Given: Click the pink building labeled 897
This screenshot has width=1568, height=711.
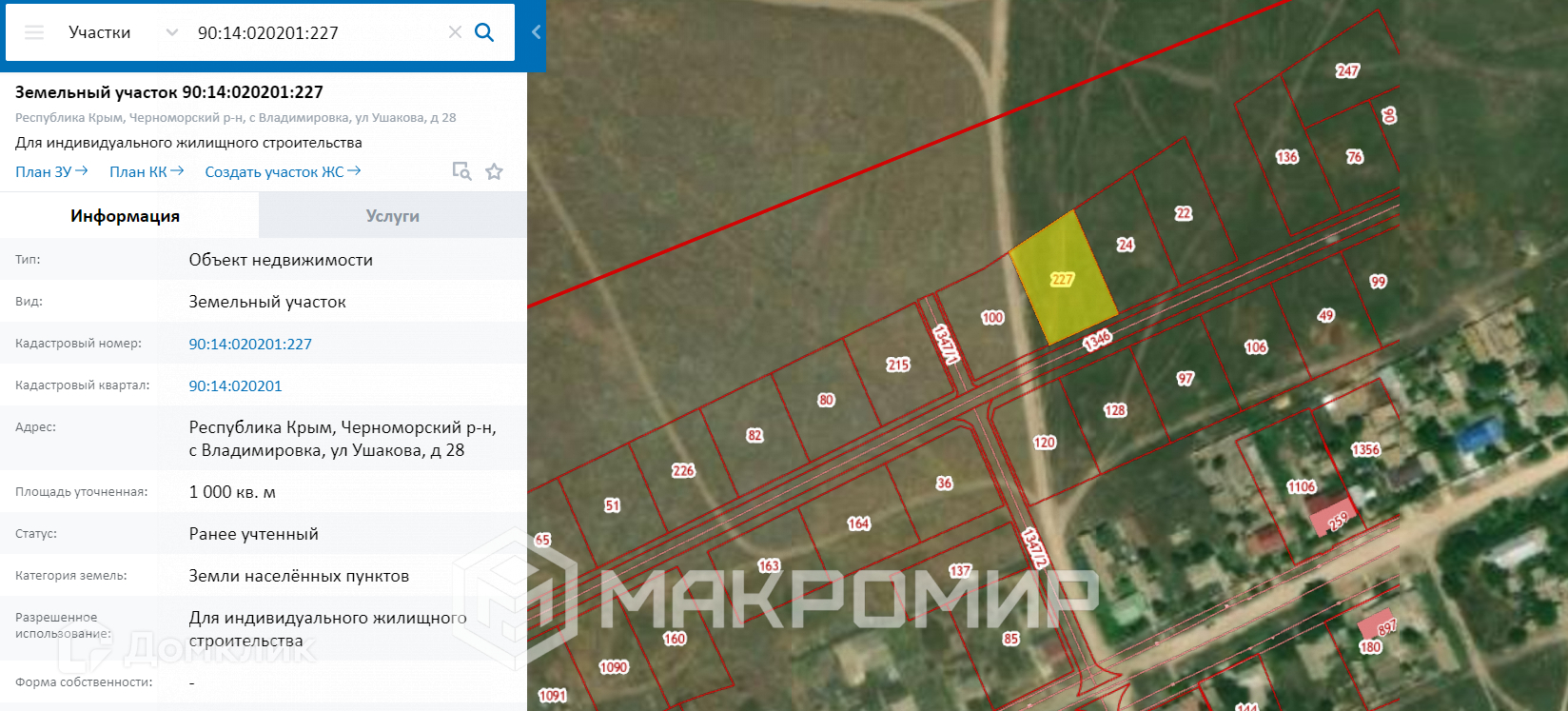Looking at the screenshot, I should coord(1378,625).
